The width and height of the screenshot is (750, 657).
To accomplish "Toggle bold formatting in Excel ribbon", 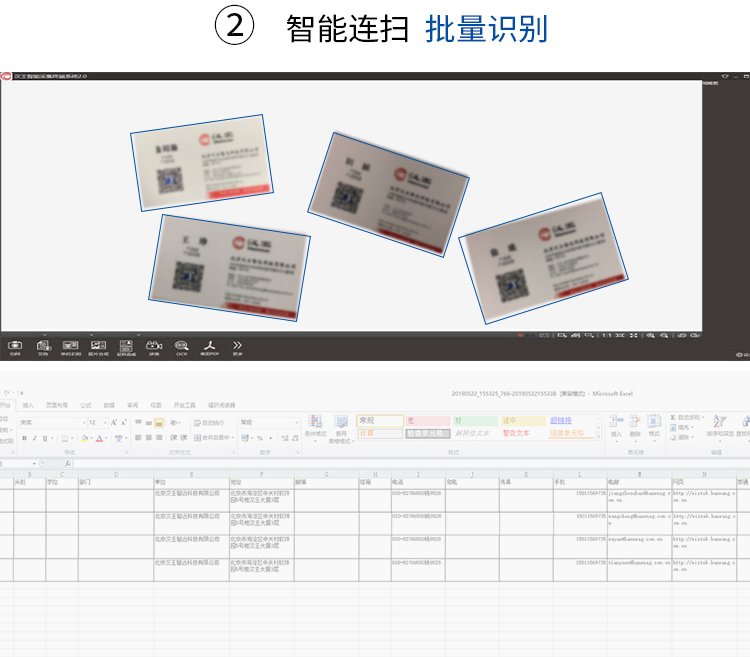I will pyautogui.click(x=23, y=438).
